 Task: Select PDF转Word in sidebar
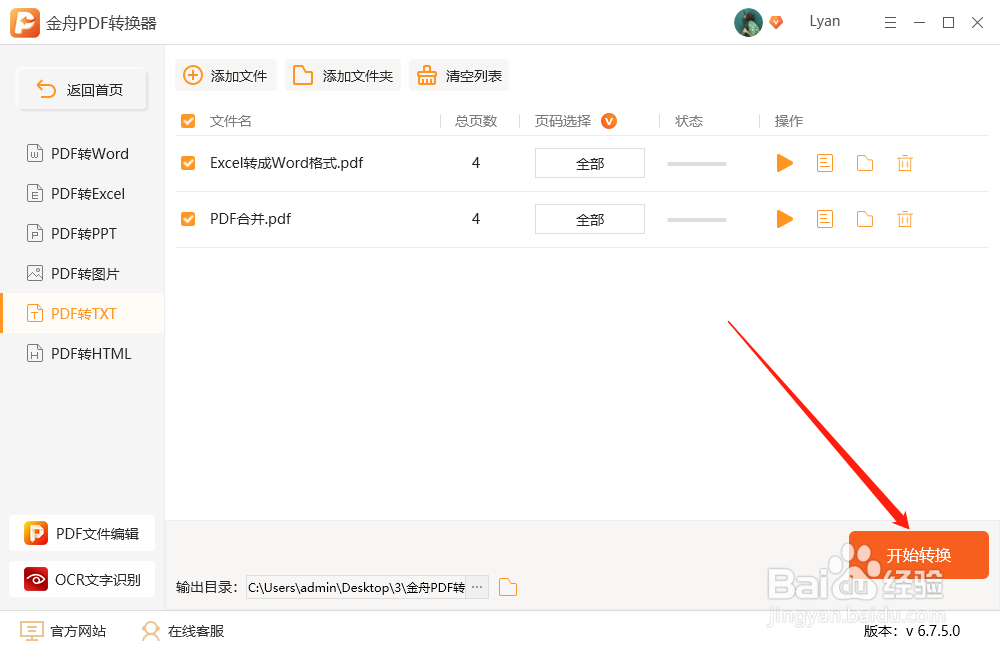pyautogui.click(x=82, y=154)
